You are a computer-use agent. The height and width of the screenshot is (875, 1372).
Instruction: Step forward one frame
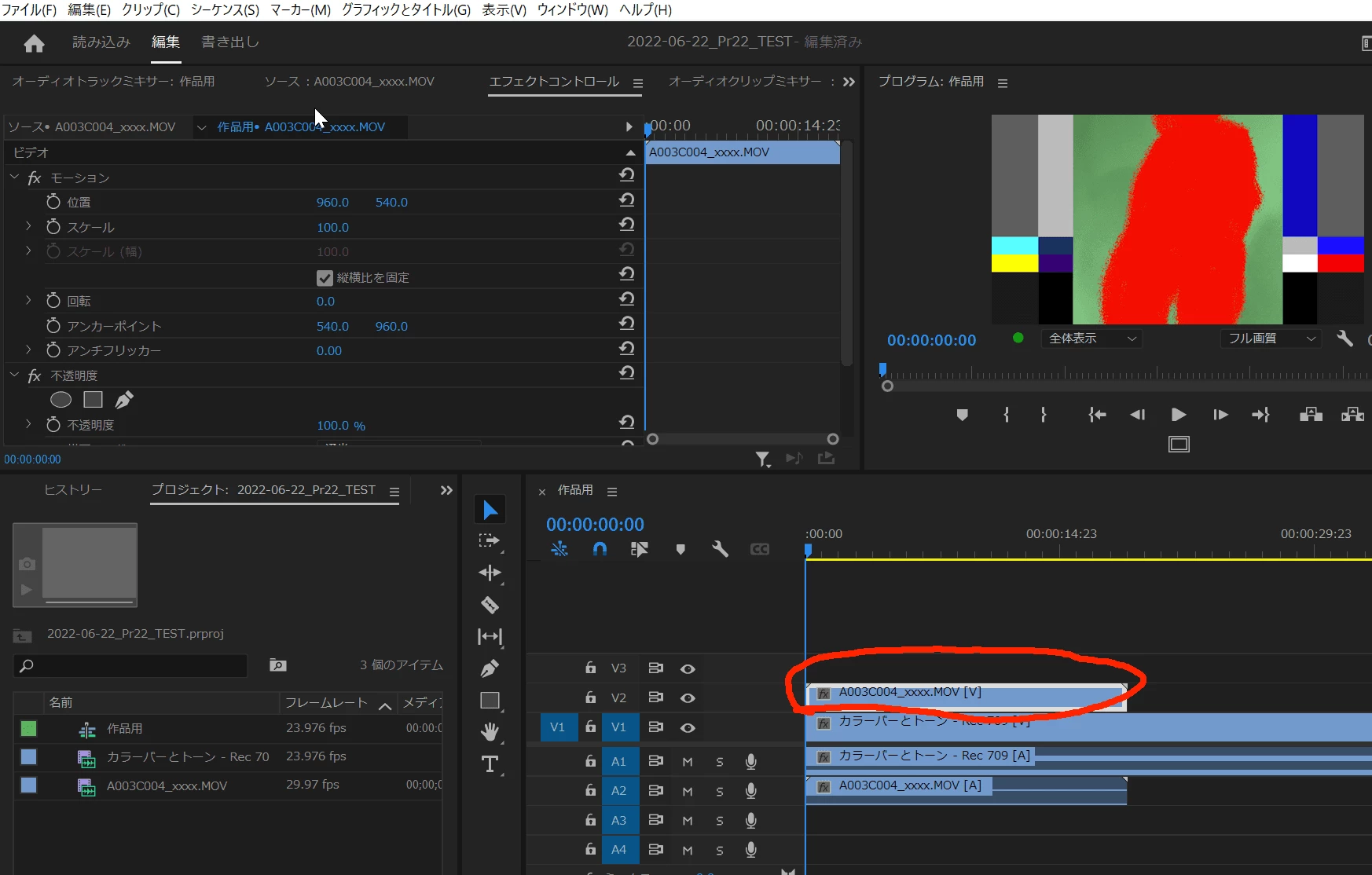[x=1220, y=415]
